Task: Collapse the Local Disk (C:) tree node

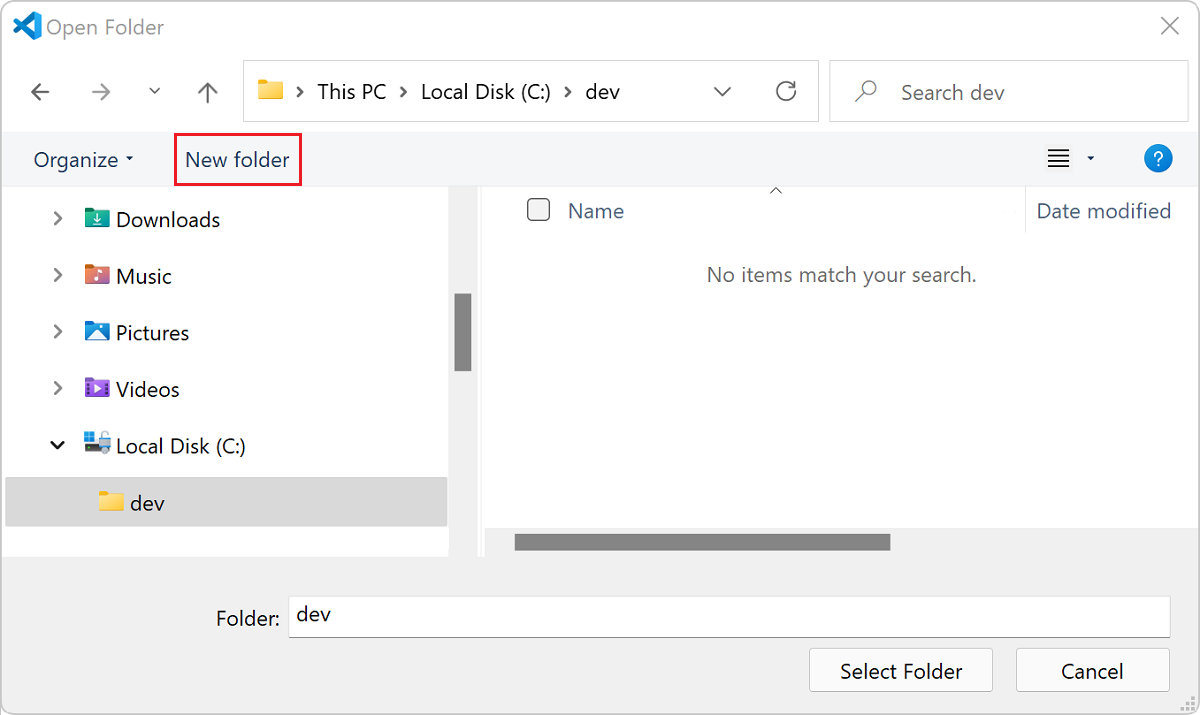Action: point(58,445)
